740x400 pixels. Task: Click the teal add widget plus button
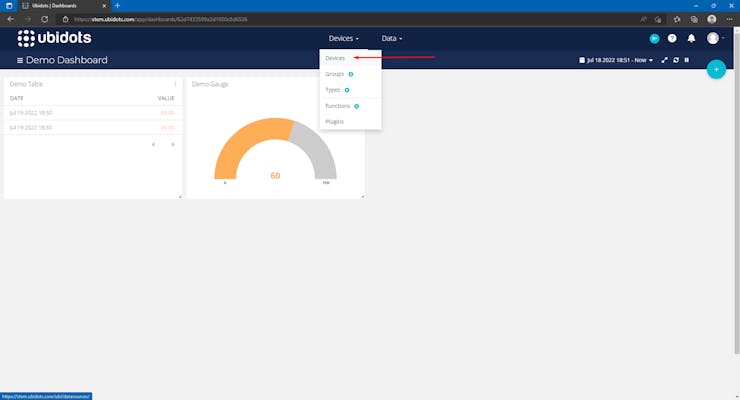(x=716, y=69)
